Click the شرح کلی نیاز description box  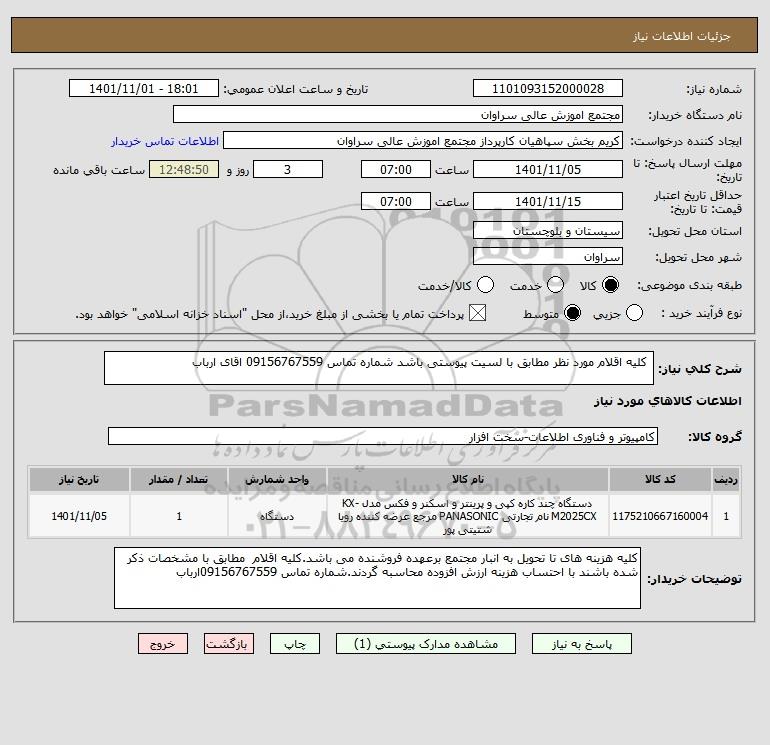pyautogui.click(x=379, y=368)
